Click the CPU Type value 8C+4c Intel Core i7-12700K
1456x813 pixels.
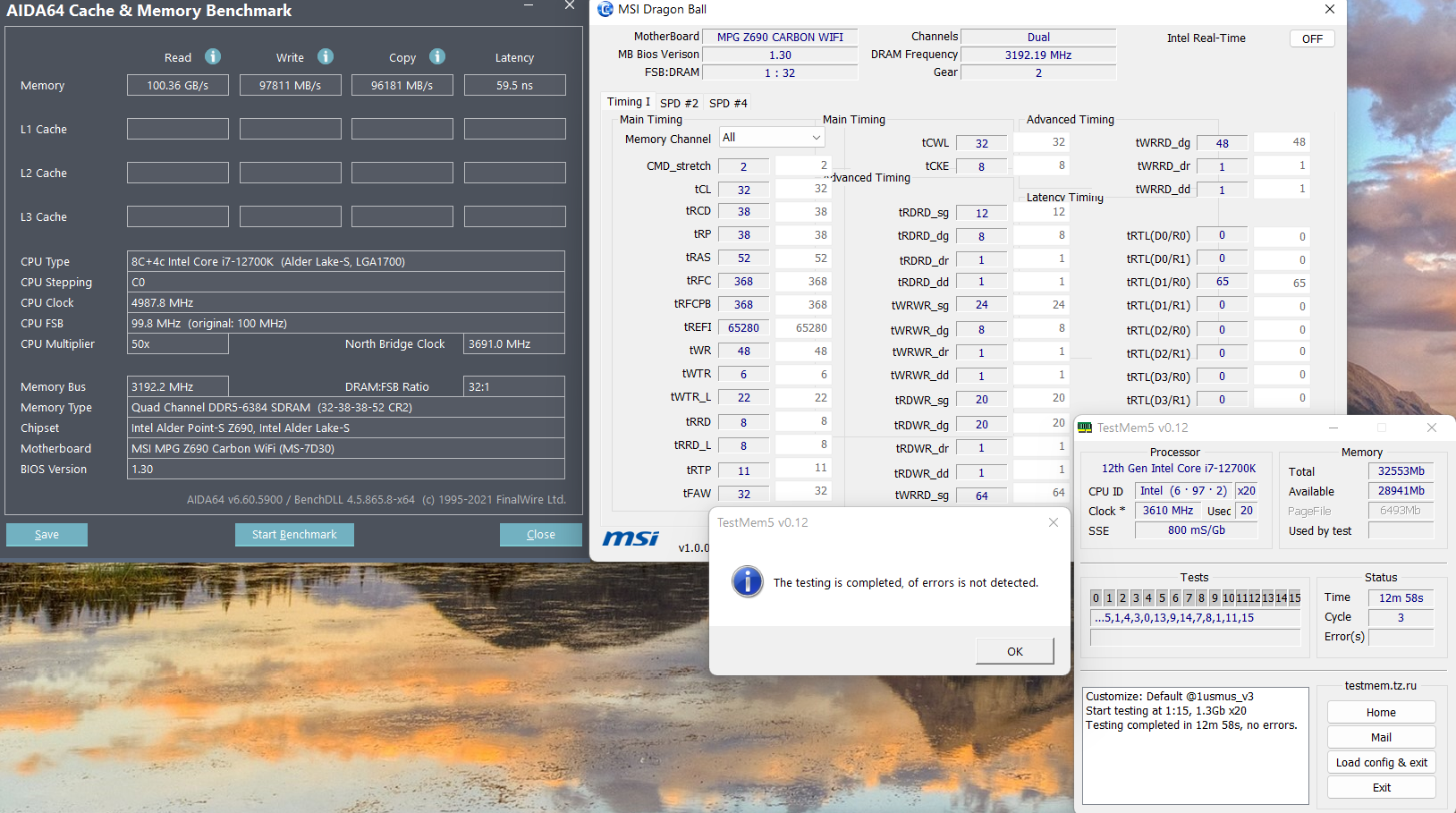tap(346, 261)
